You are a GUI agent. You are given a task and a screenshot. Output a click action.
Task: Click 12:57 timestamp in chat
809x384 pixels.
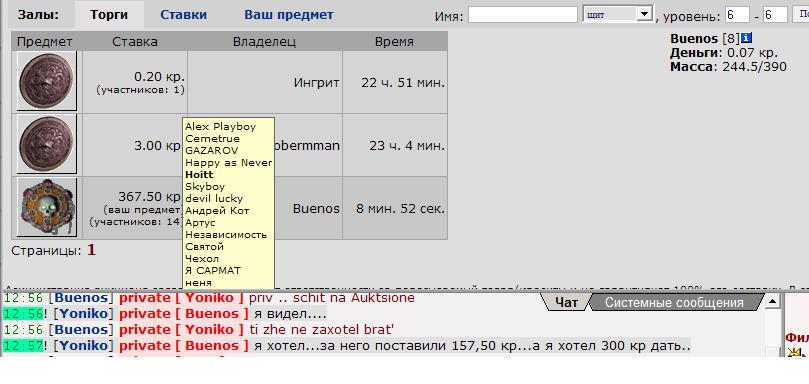point(22,345)
